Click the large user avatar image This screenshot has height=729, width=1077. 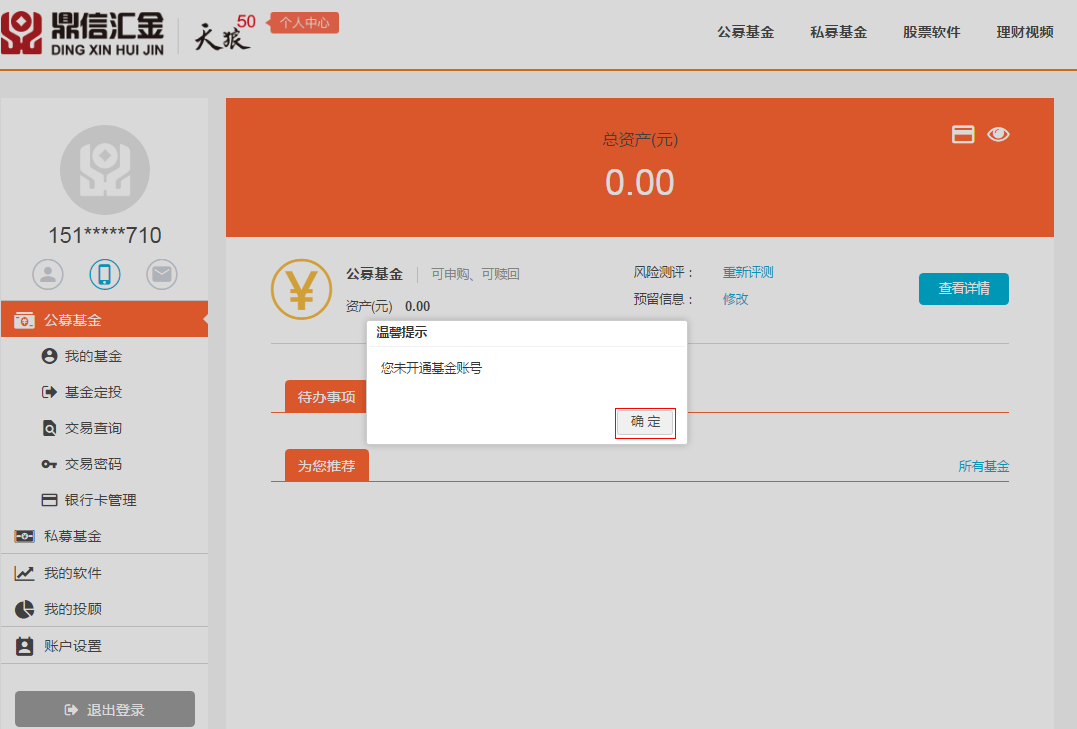tap(105, 170)
